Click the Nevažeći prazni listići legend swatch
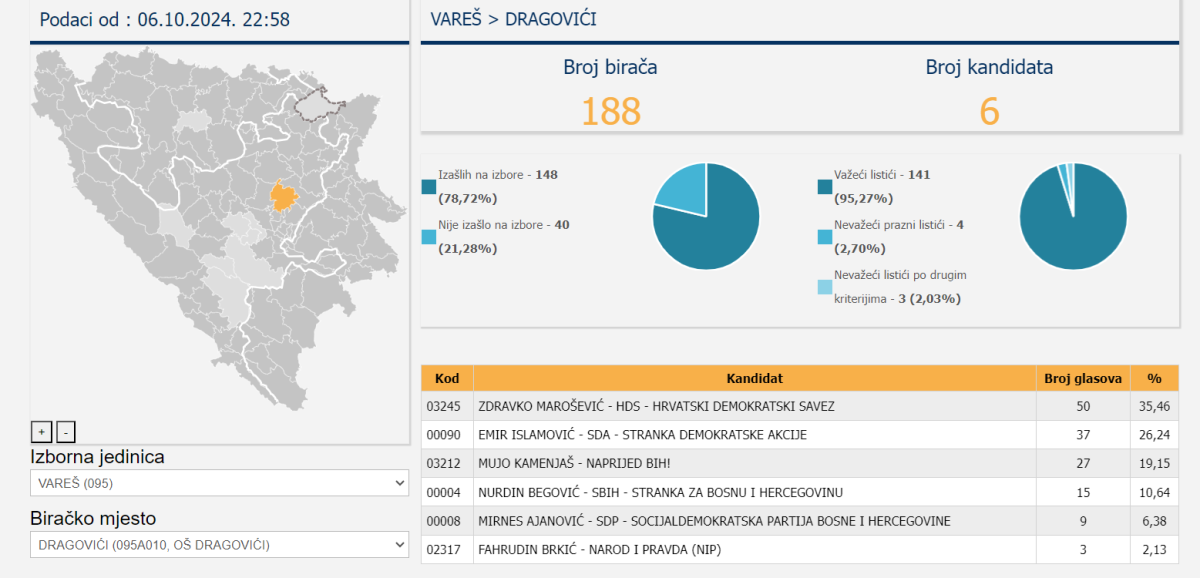The width and height of the screenshot is (1200, 578). click(825, 237)
